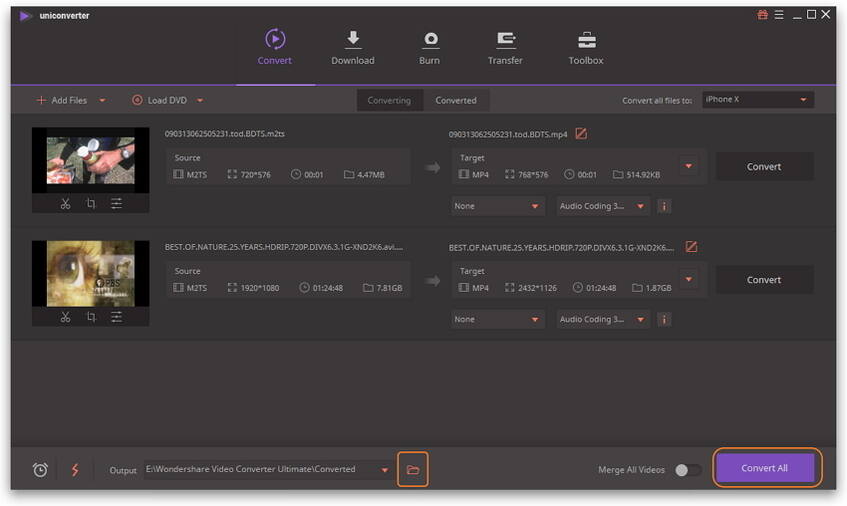Click the Toolbox briefcase icon
The width and height of the screenshot is (847, 506).
(x=587, y=40)
